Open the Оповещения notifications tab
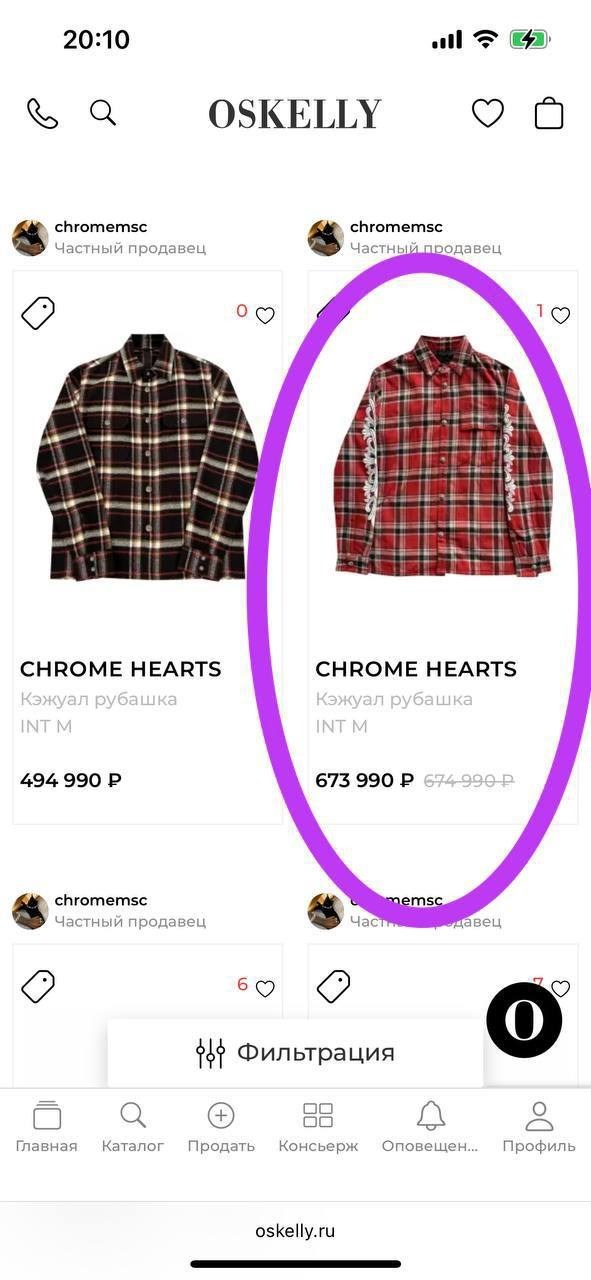Image resolution: width=591 pixels, height=1280 pixels. click(x=430, y=1128)
